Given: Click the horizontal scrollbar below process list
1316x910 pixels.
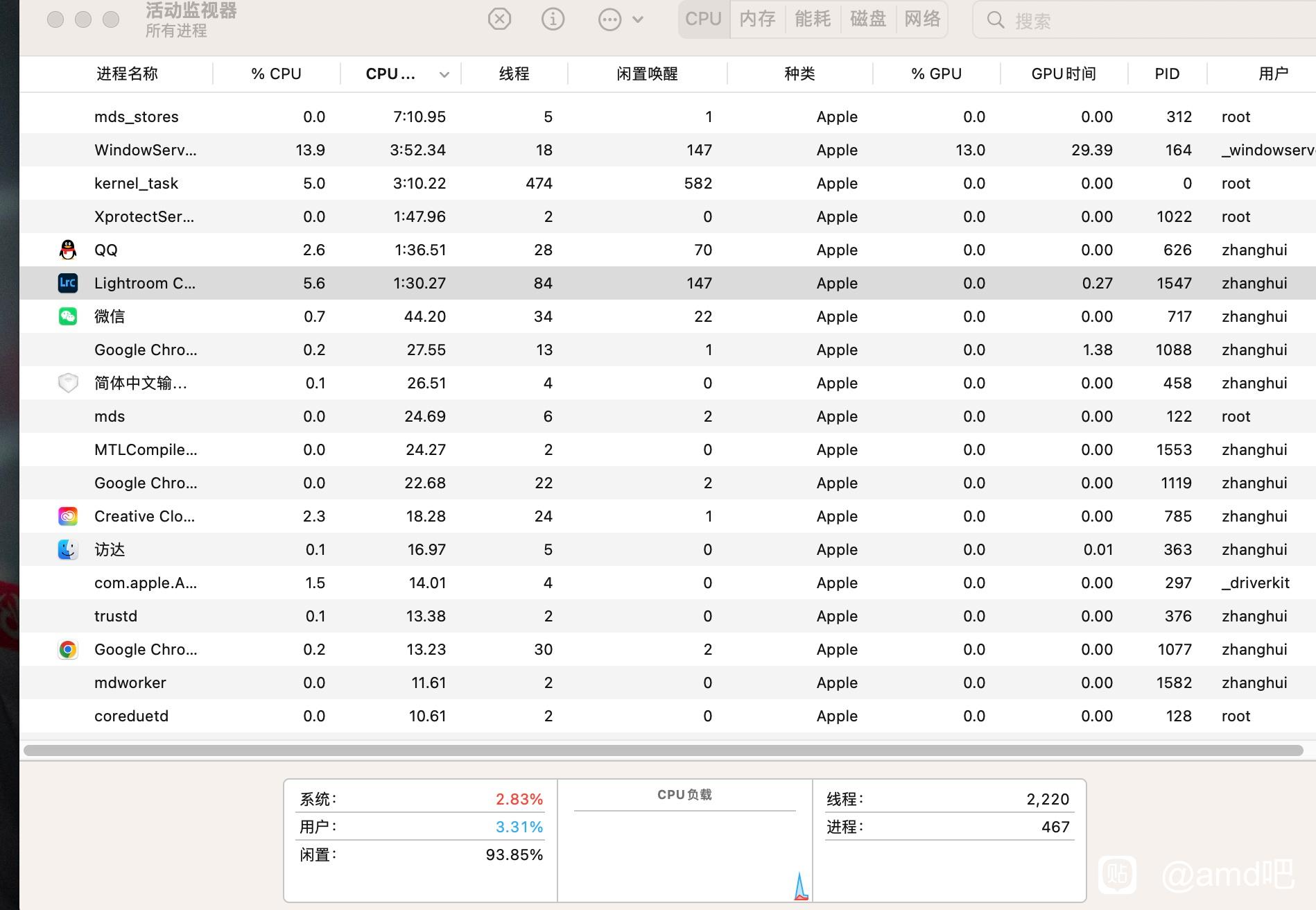Looking at the screenshot, I should tap(663, 750).
